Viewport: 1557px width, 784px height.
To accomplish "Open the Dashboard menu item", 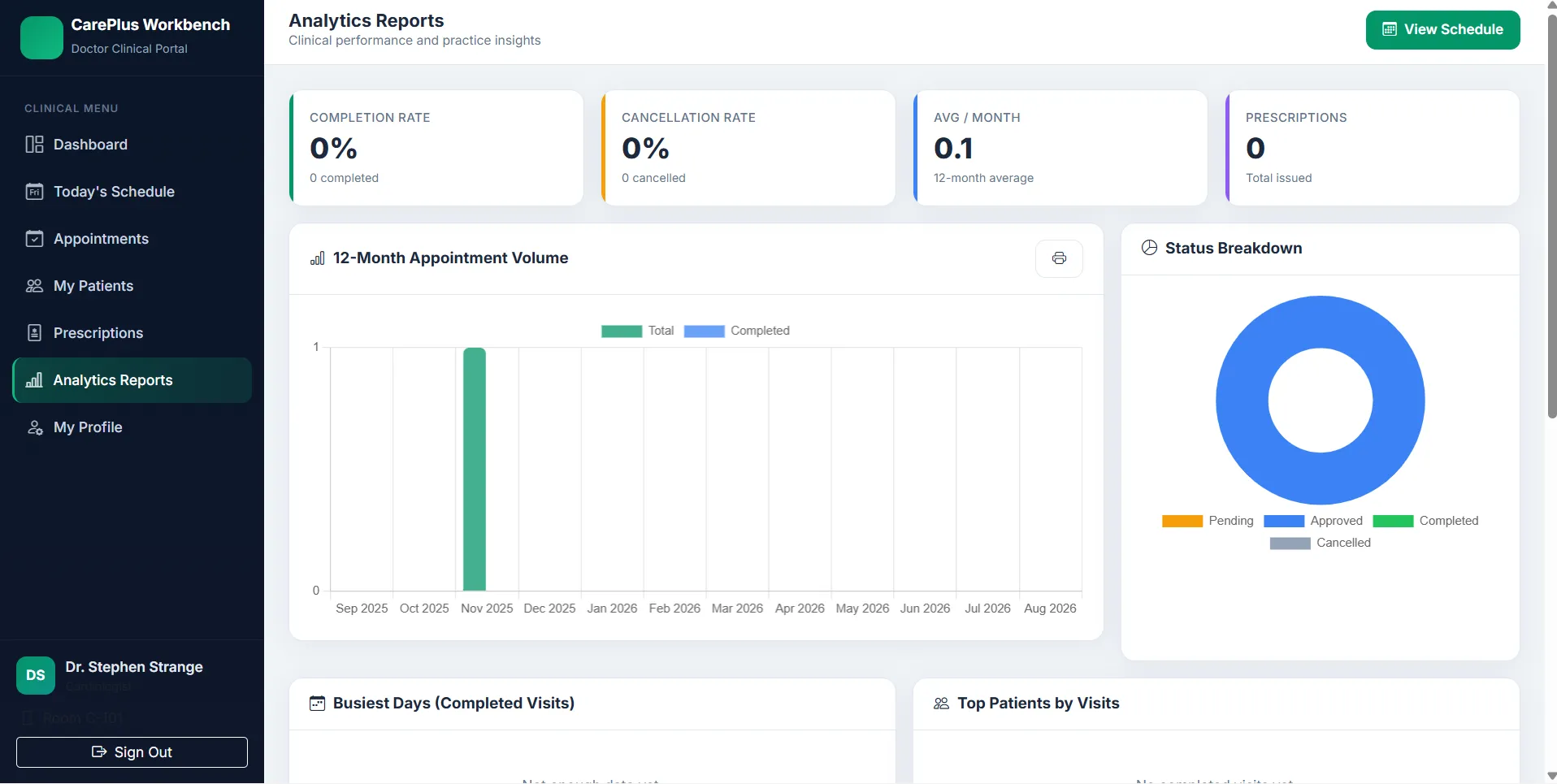I will pos(132,145).
